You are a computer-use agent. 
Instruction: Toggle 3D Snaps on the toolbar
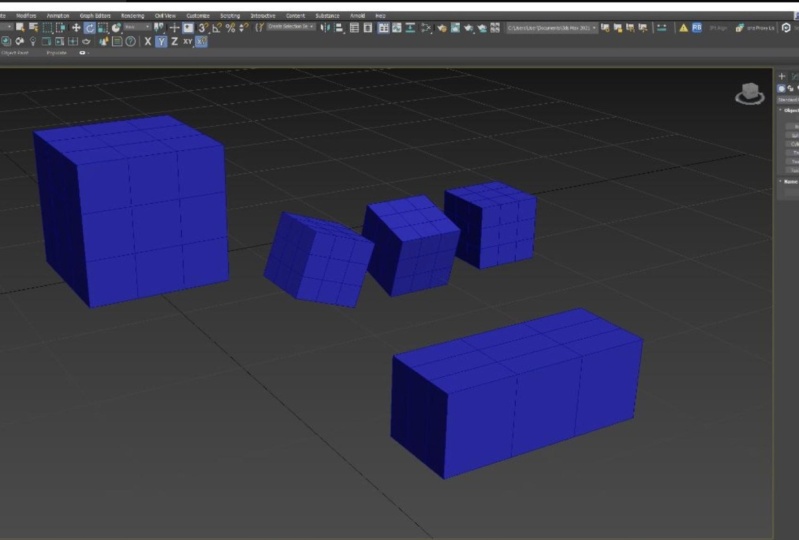point(203,28)
